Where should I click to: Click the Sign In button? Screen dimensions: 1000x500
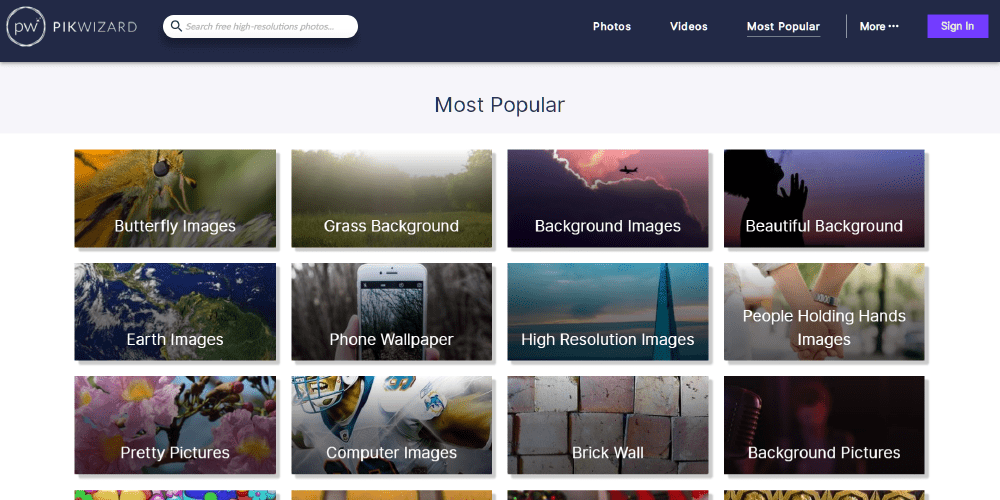tap(957, 26)
